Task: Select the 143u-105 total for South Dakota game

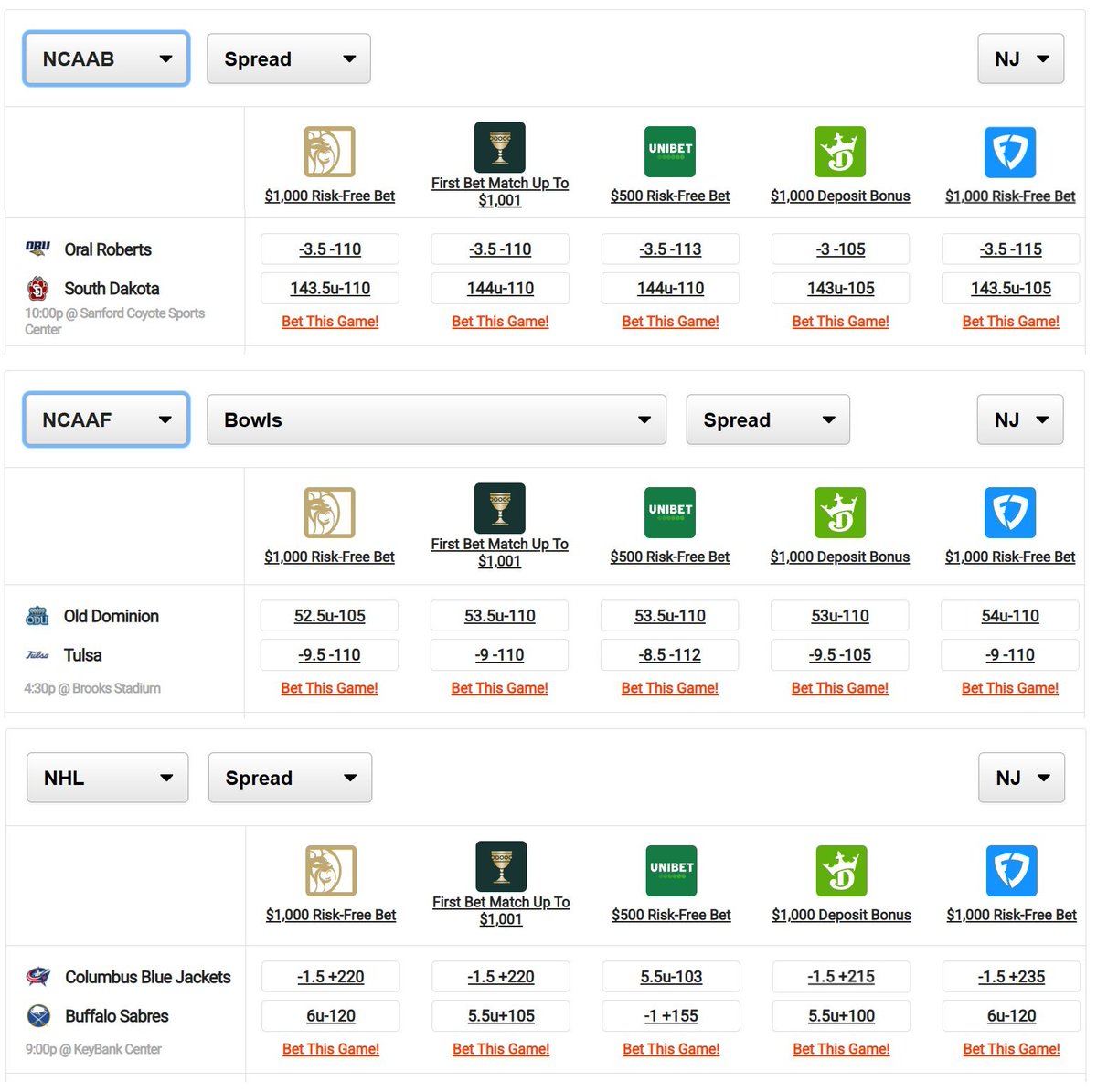Action: 840,289
